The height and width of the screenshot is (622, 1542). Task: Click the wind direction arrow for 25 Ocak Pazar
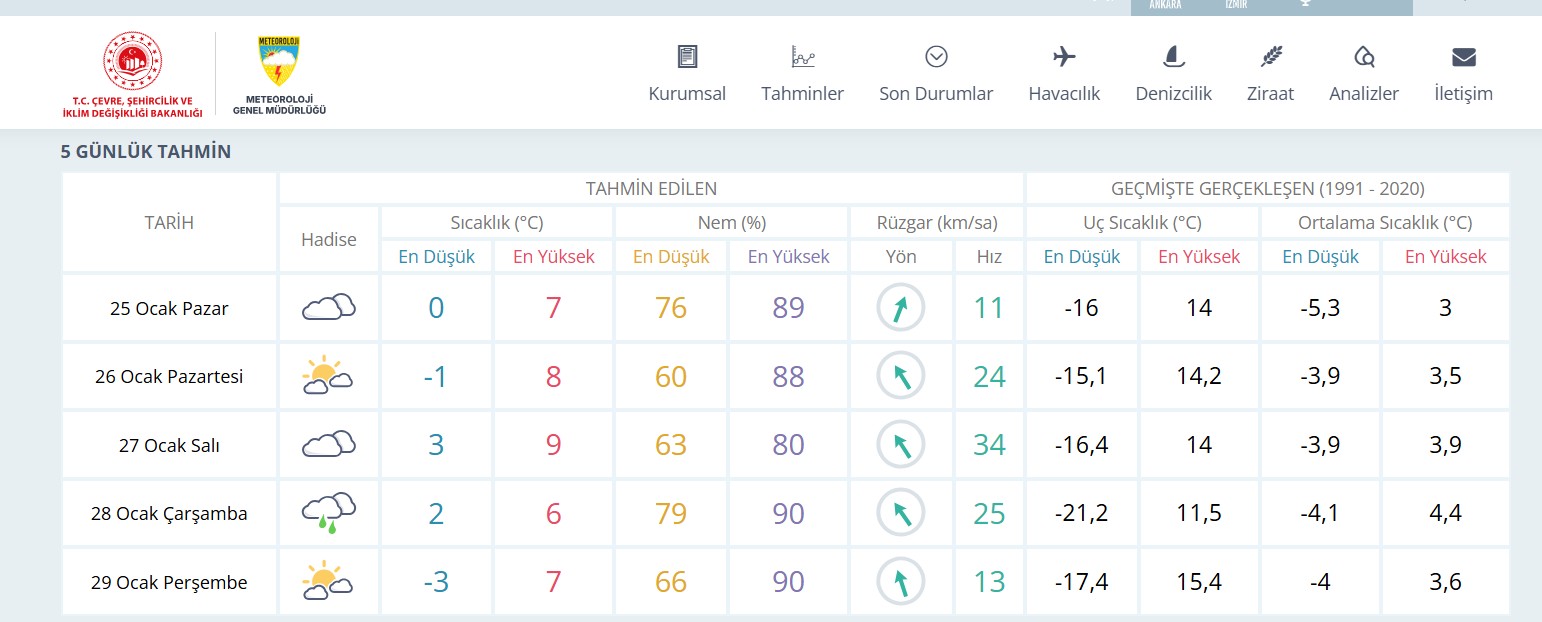click(x=901, y=308)
